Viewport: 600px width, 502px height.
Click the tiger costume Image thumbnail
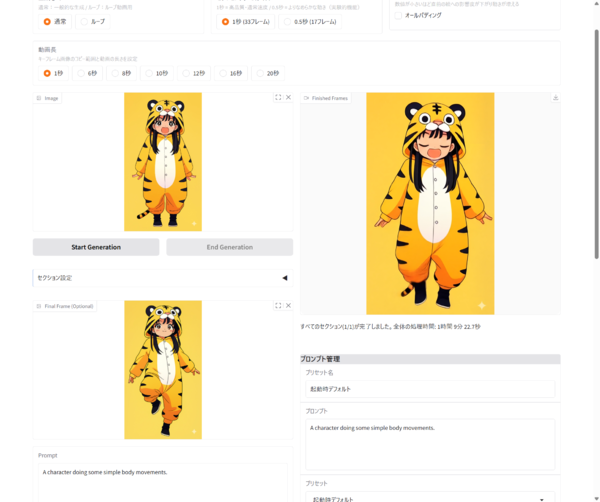coord(163,162)
